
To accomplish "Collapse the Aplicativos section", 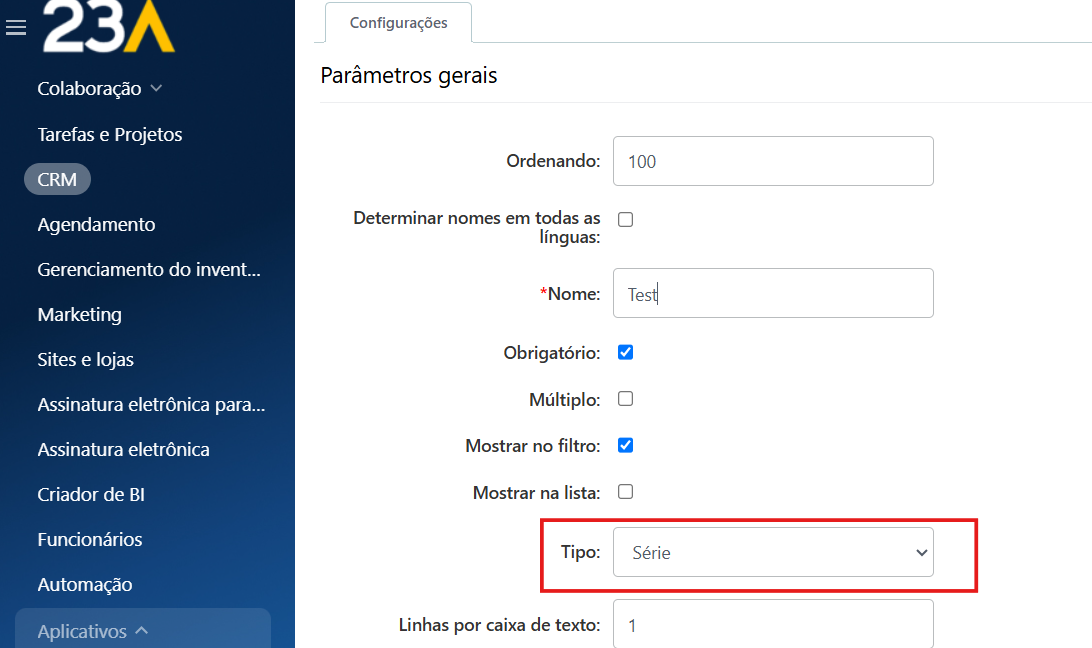I will click(x=141, y=631).
